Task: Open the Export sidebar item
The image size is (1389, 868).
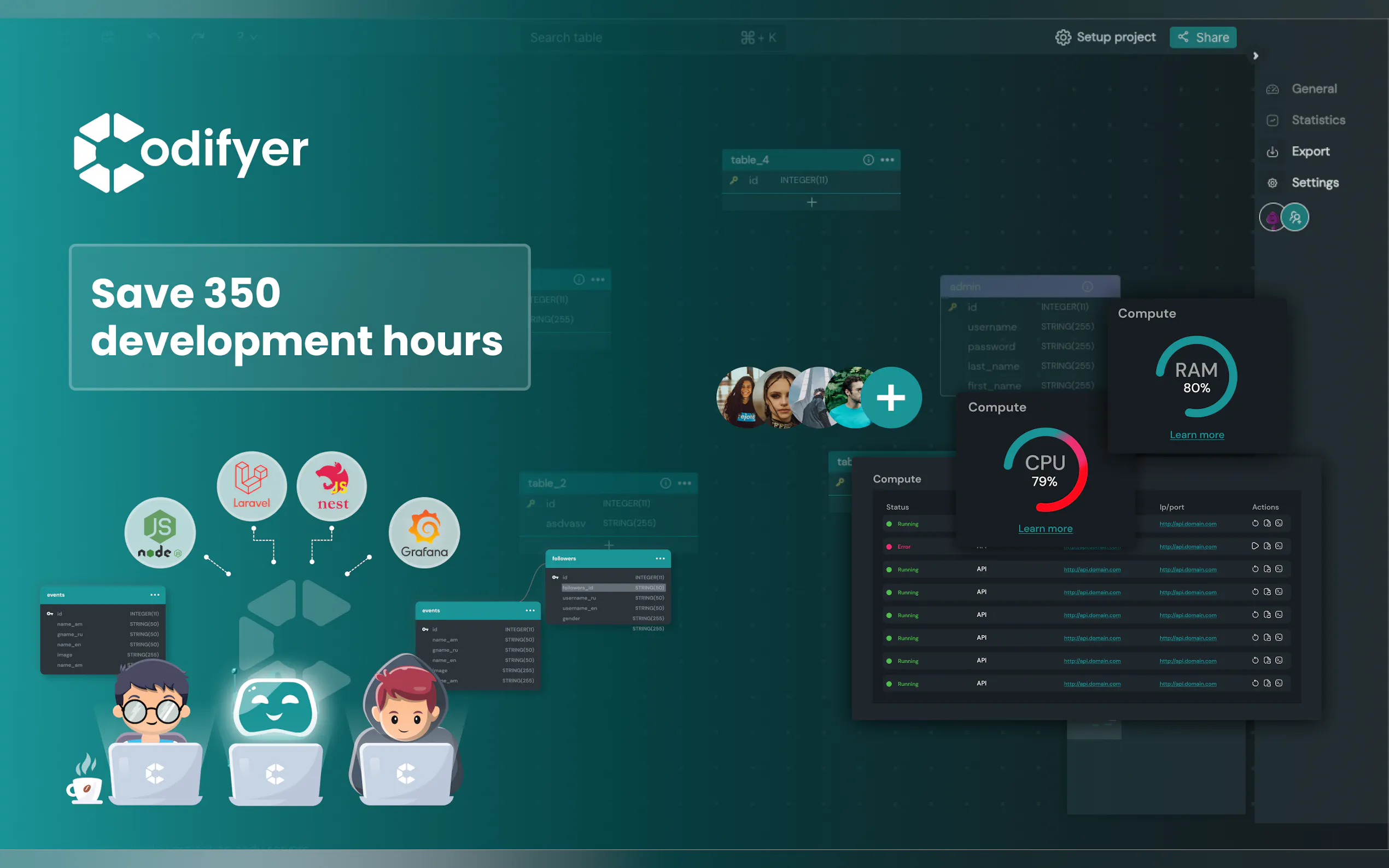Action: click(x=1310, y=151)
